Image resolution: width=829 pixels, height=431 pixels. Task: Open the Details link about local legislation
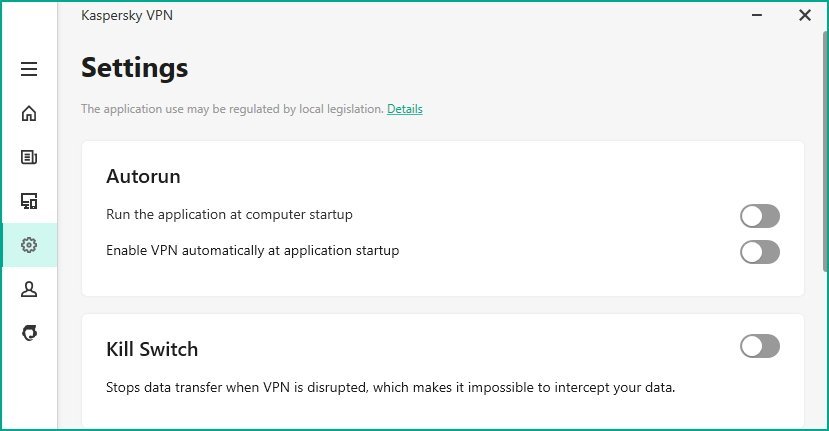405,109
